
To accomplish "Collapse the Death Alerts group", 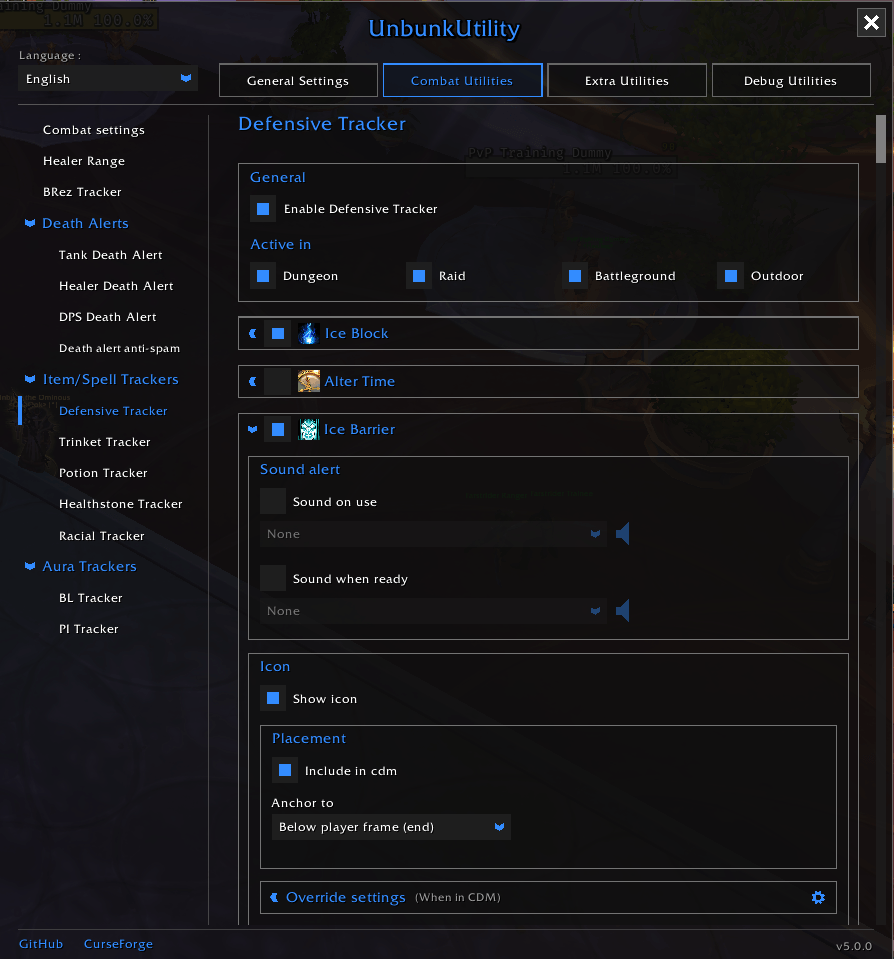I will coord(29,223).
